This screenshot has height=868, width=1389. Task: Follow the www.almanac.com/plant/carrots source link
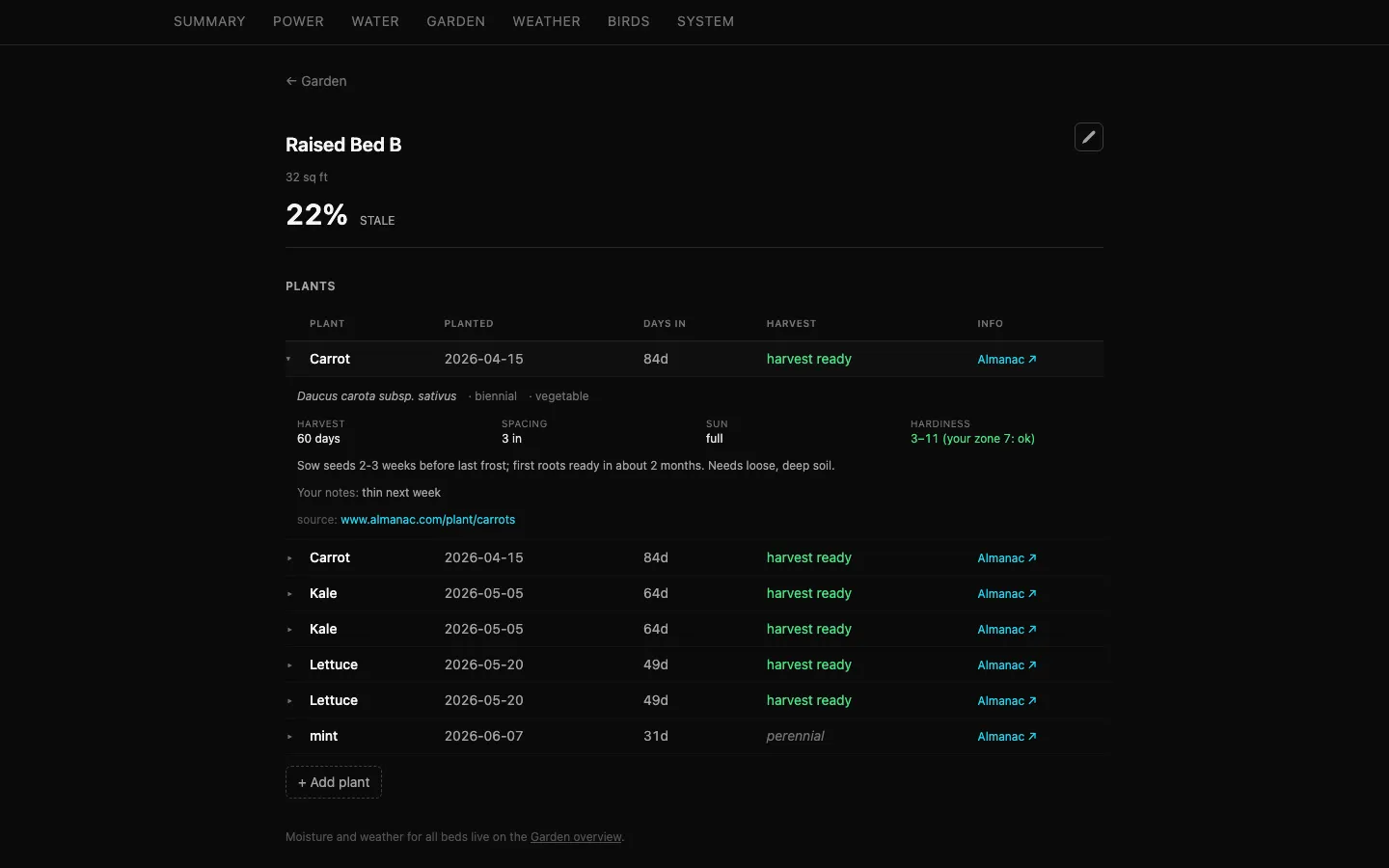[x=428, y=520]
